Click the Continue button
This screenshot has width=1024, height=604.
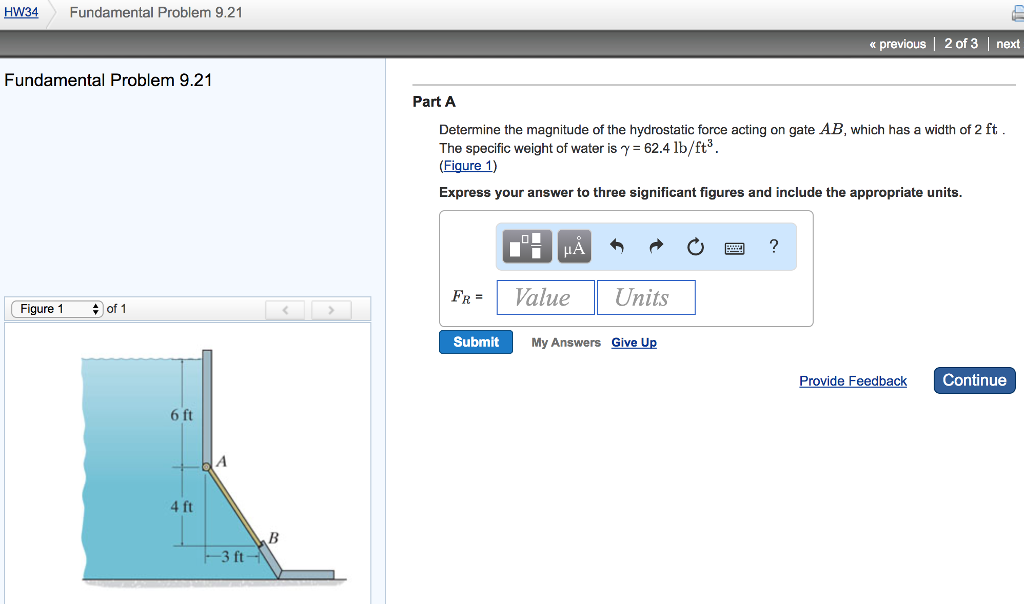click(973, 380)
